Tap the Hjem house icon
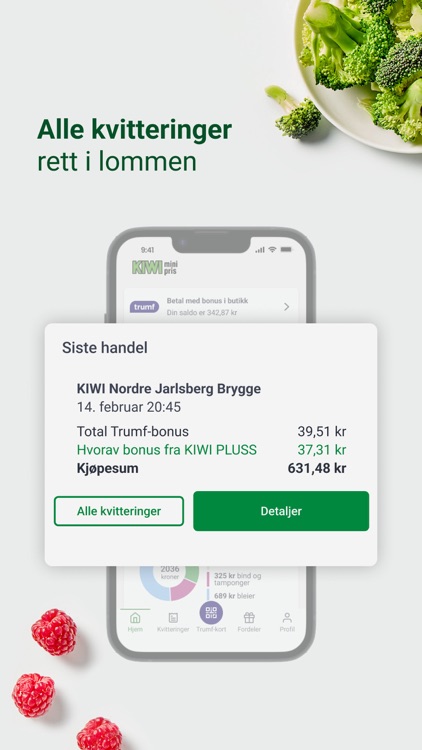The height and width of the screenshot is (750, 422). coord(135,618)
